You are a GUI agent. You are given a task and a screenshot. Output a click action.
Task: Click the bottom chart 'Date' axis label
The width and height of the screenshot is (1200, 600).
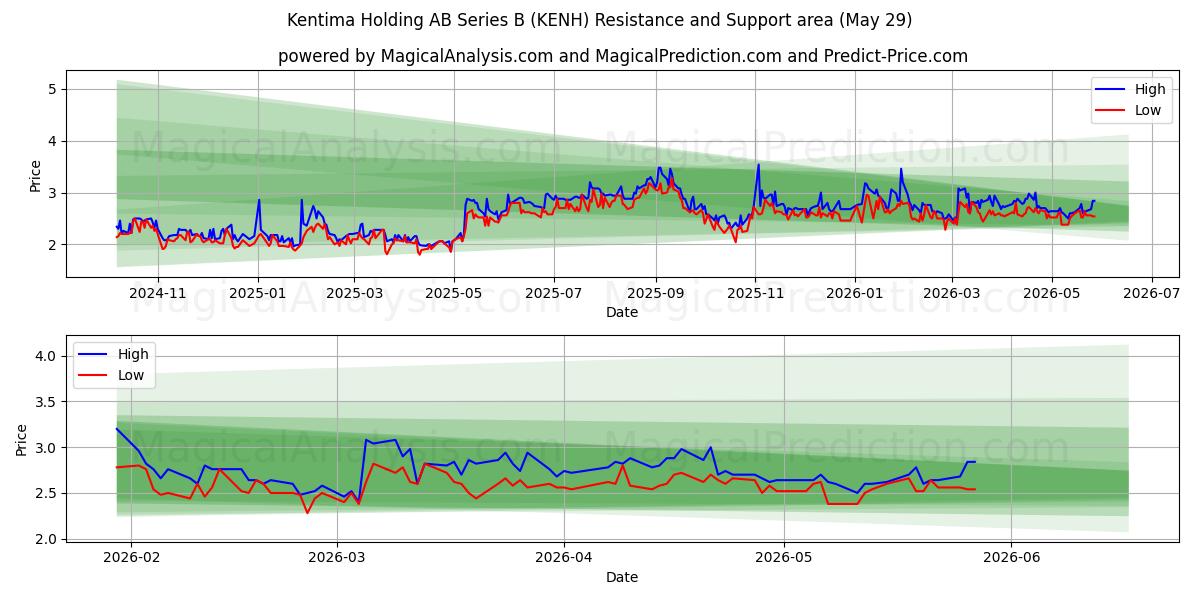click(622, 577)
